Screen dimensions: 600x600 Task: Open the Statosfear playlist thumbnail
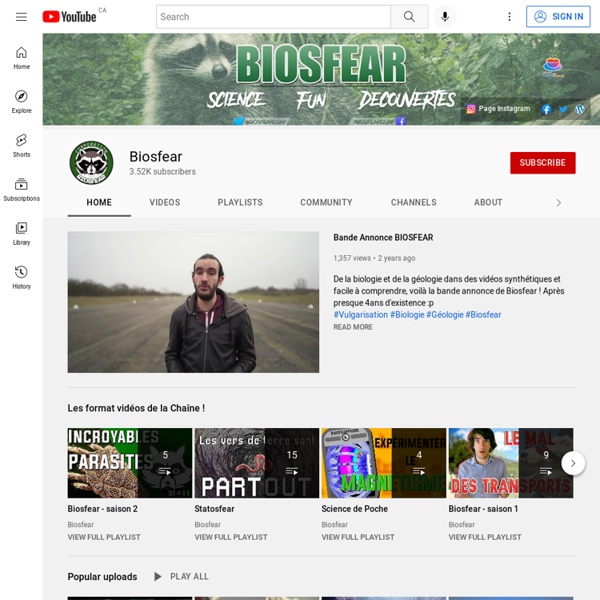pos(257,463)
